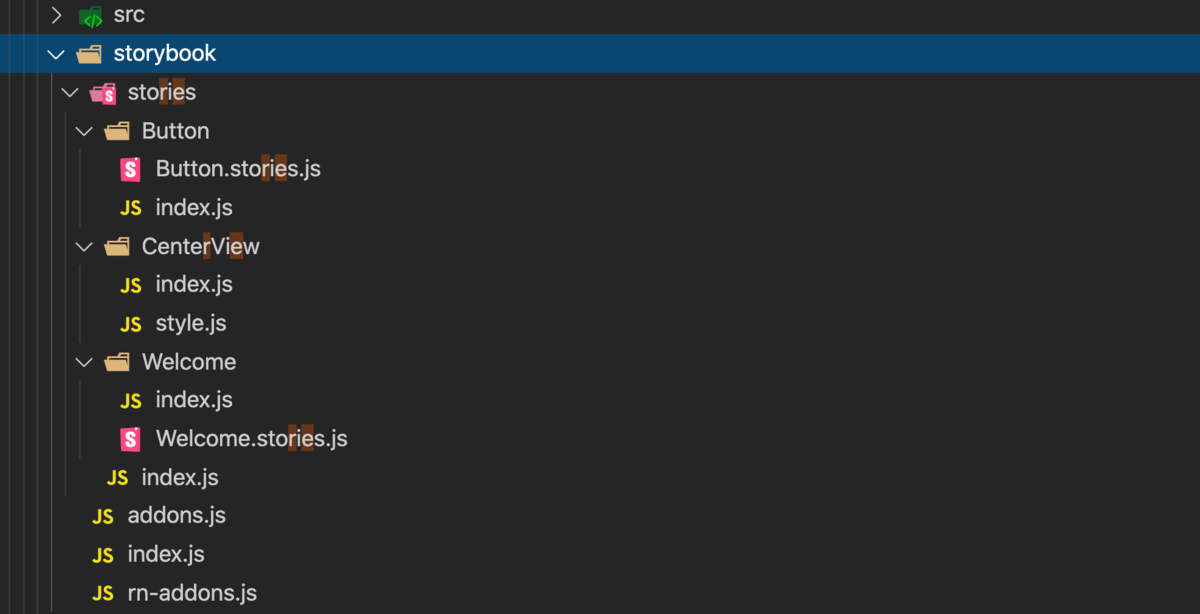Image resolution: width=1200 pixels, height=614 pixels.
Task: Open Button.stories.js file
Action: pyautogui.click(x=238, y=169)
